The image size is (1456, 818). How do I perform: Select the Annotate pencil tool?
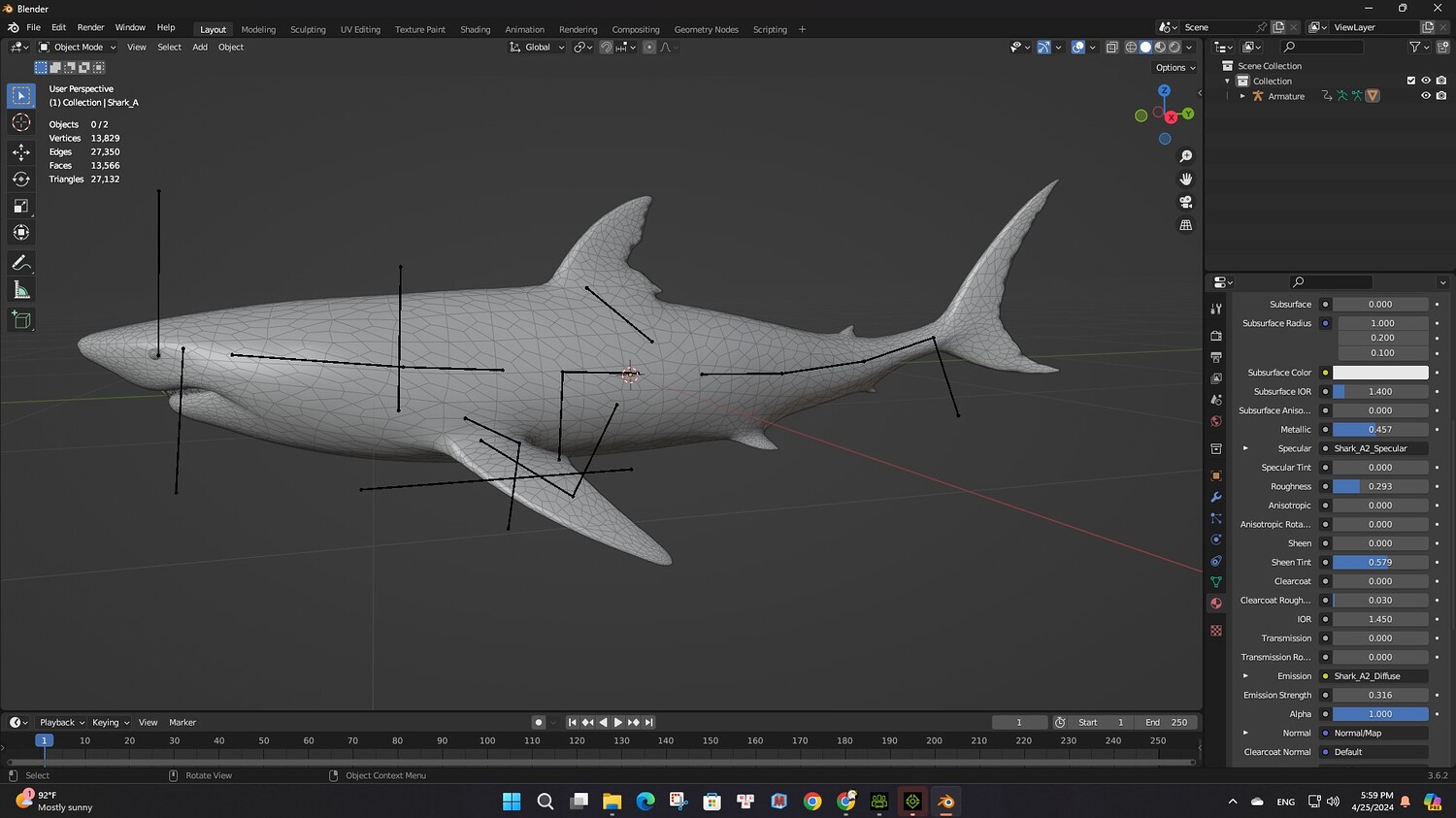tap(21, 263)
